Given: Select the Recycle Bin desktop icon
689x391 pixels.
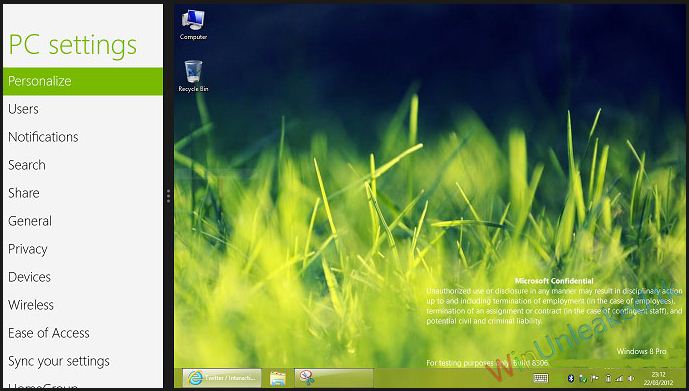Looking at the screenshot, I should [193, 76].
